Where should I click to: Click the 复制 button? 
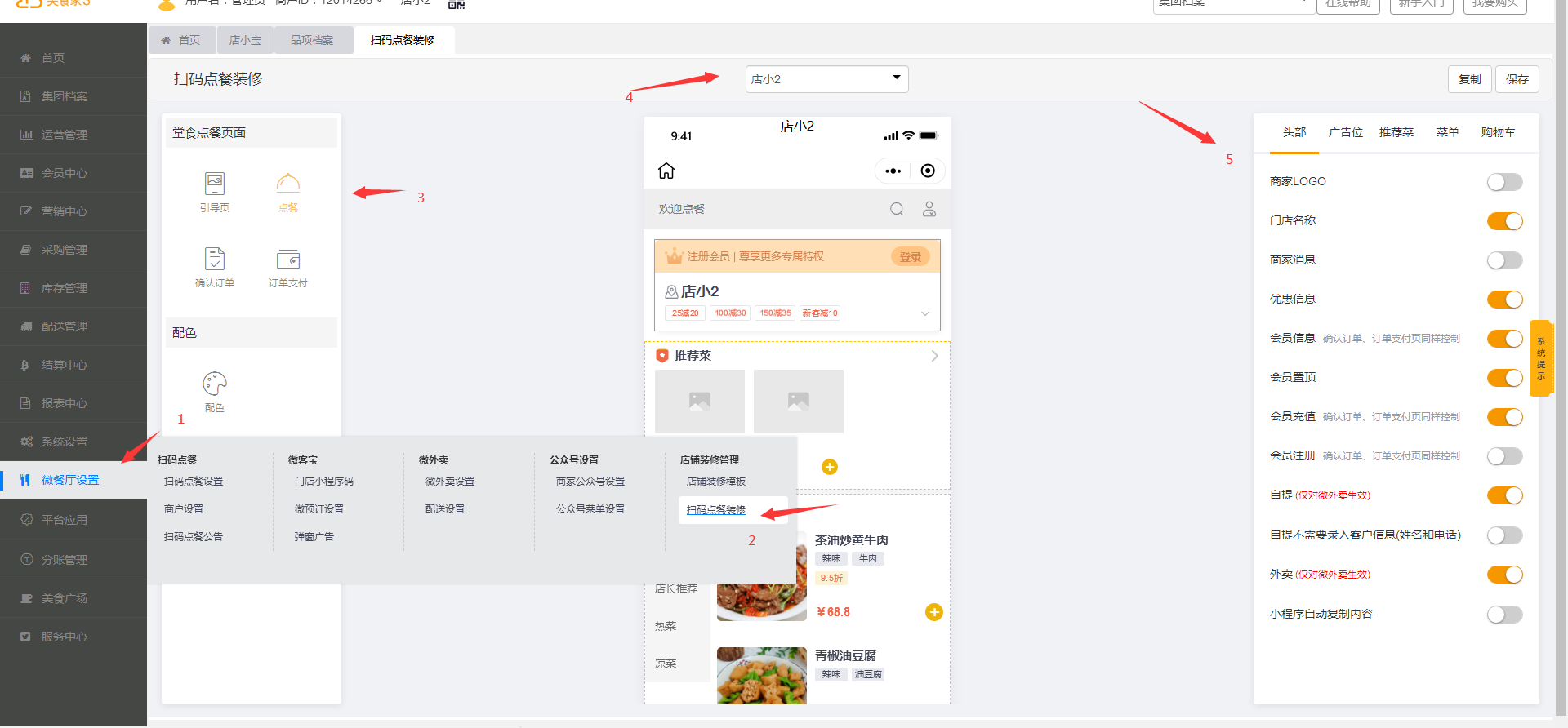1470,79
